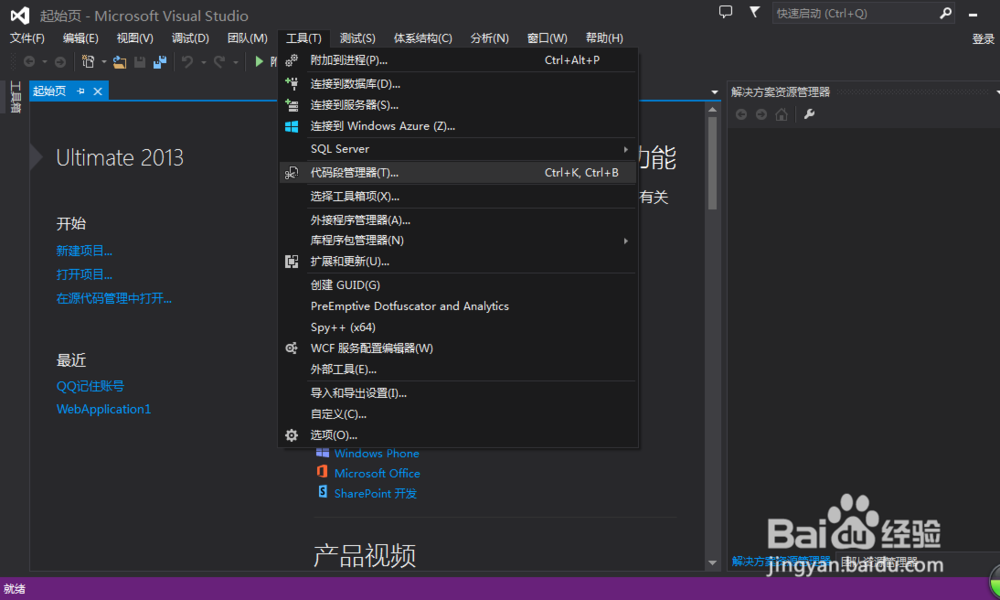Open the New Project dropdown arrow
The height and width of the screenshot is (600, 1000).
click(x=103, y=62)
